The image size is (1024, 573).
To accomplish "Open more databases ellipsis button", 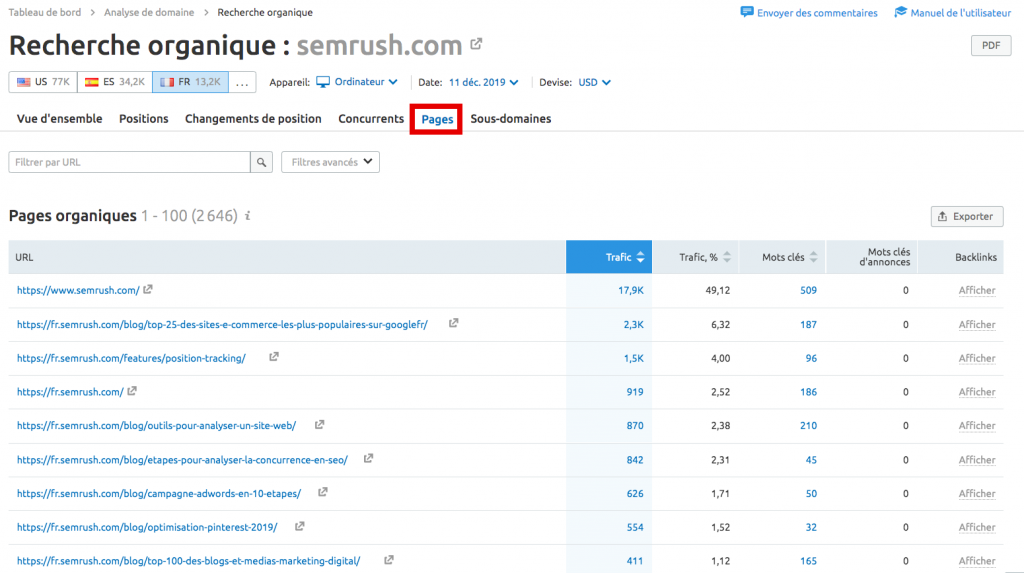I will (242, 82).
